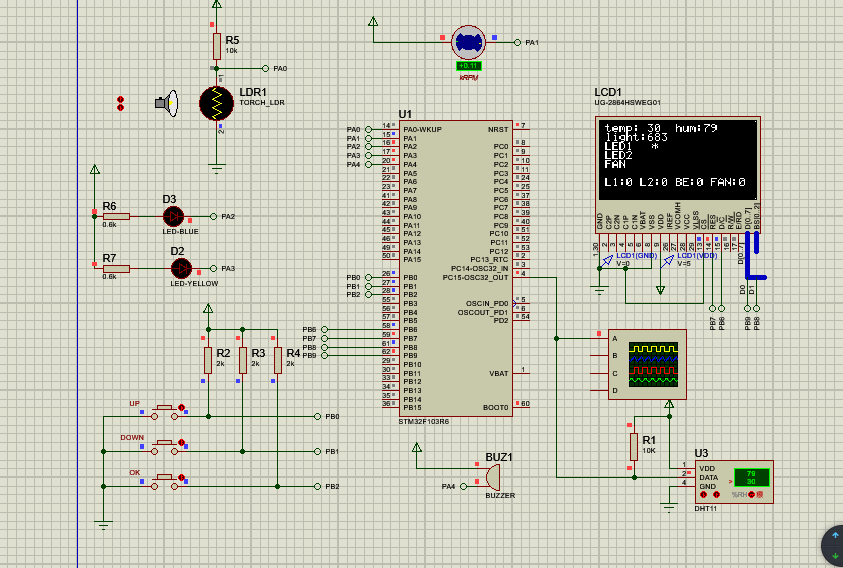This screenshot has width=843, height=568.
Task: Select pull-up resistor R2
Action: click(x=208, y=360)
